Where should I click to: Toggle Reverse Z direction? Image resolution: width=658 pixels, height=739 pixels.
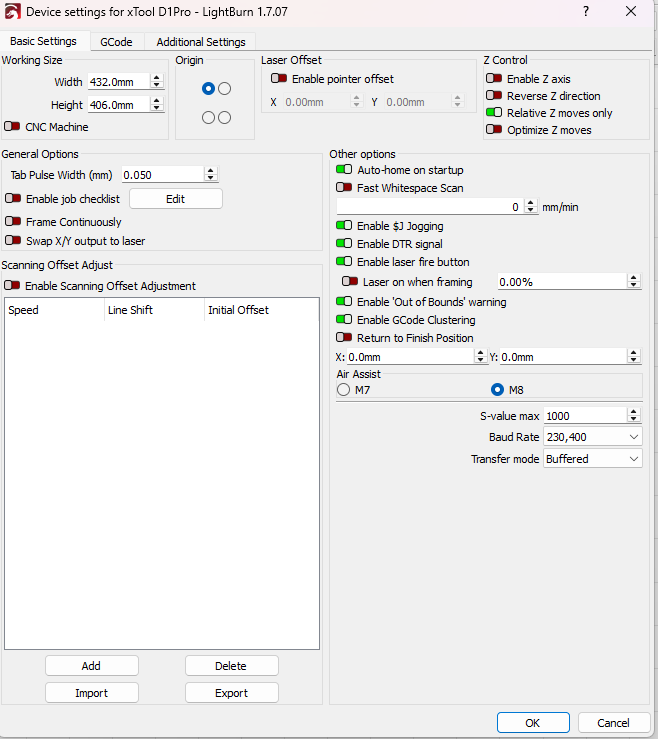[x=494, y=96]
